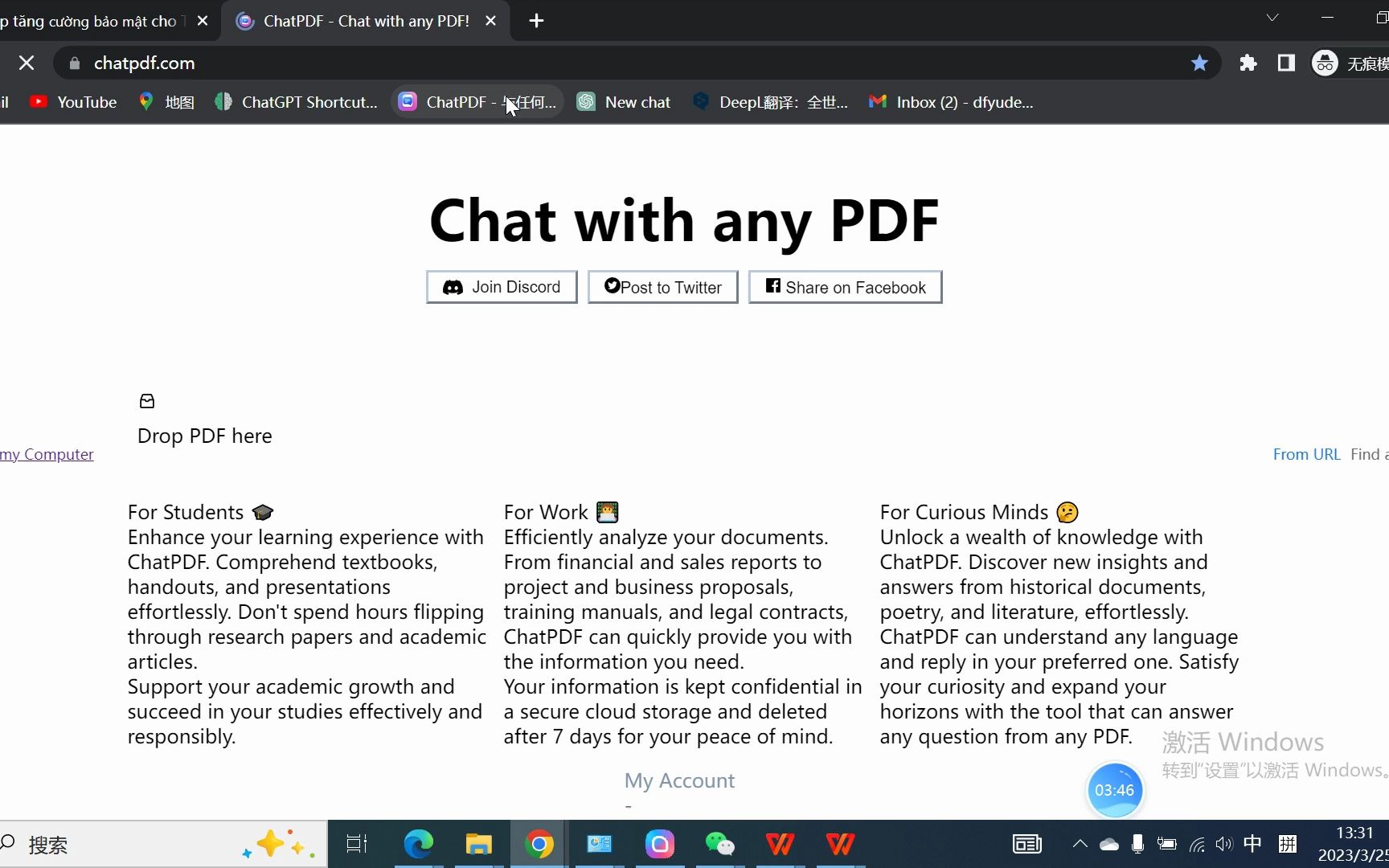Screen dimensions: 1389x868
Task: Open File Explorer from the taskbar
Action: (478, 844)
